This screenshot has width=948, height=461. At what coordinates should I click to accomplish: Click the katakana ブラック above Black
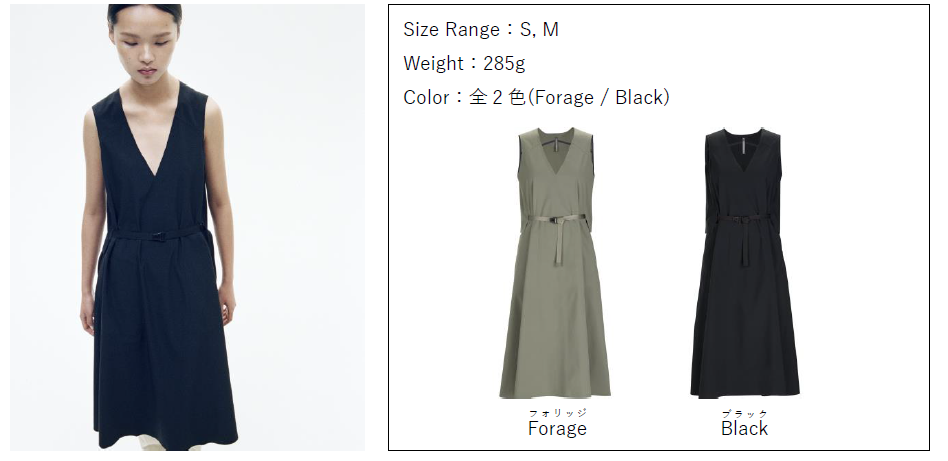click(x=745, y=413)
